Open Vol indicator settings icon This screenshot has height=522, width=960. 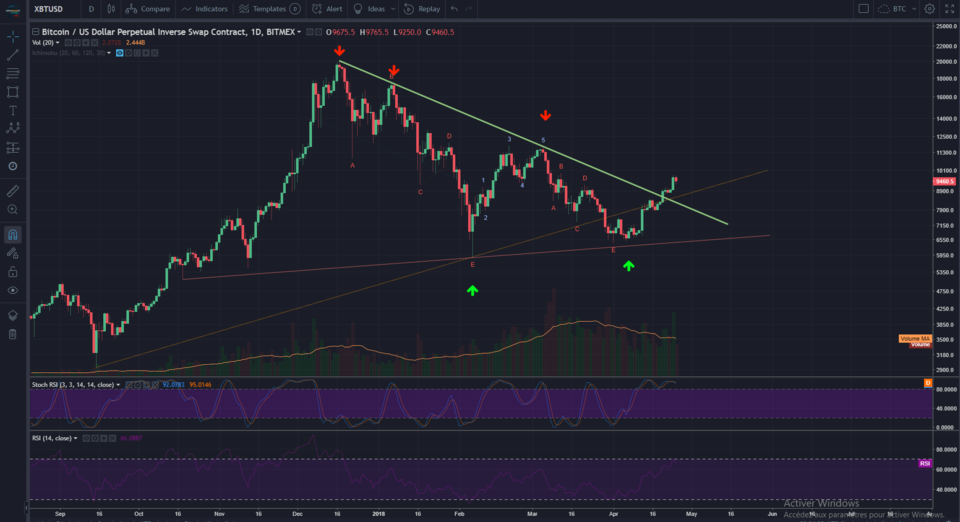(x=77, y=43)
